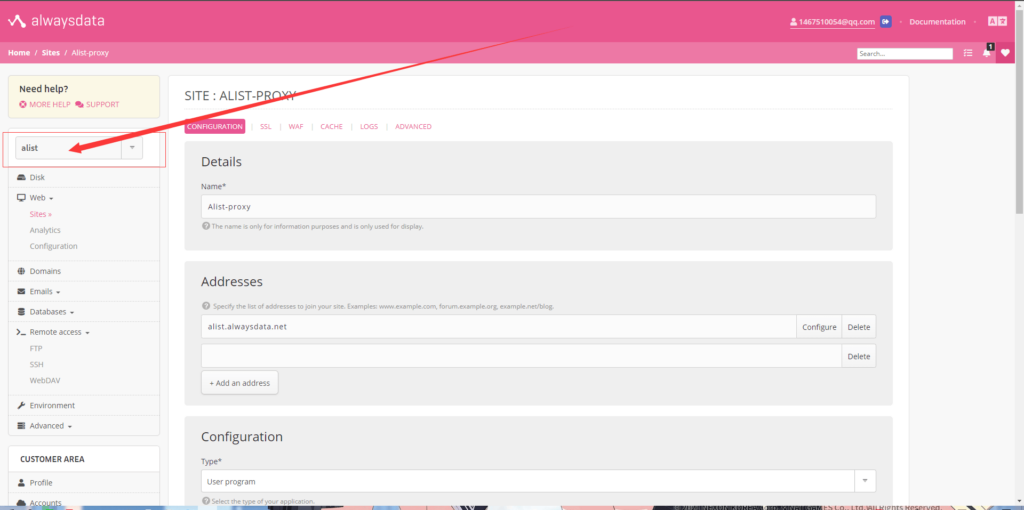Screen dimensions: 1024x510
Task: Go to Home breadcrumb
Action: click(x=19, y=53)
